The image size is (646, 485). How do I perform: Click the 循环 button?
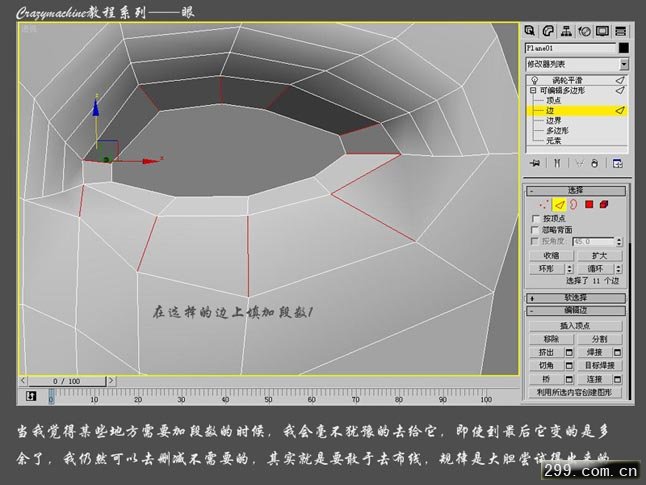pyautogui.click(x=596, y=269)
